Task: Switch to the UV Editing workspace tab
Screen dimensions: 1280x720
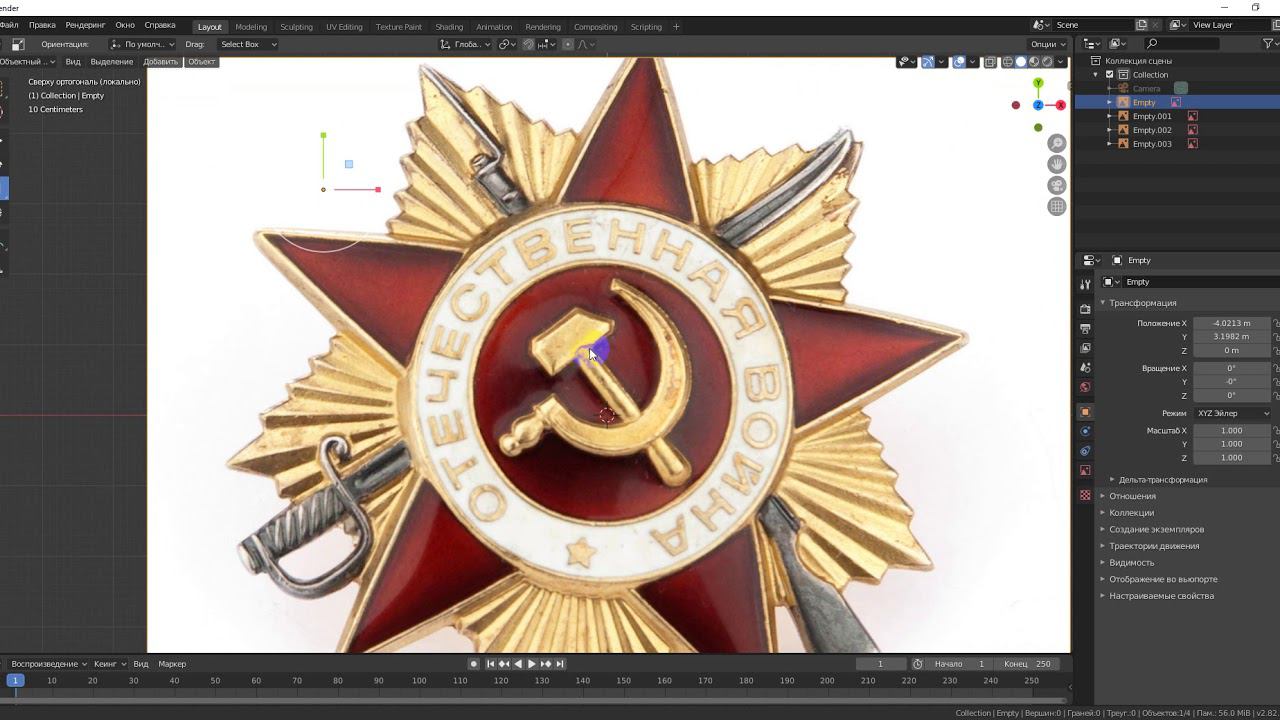Action: click(x=344, y=27)
